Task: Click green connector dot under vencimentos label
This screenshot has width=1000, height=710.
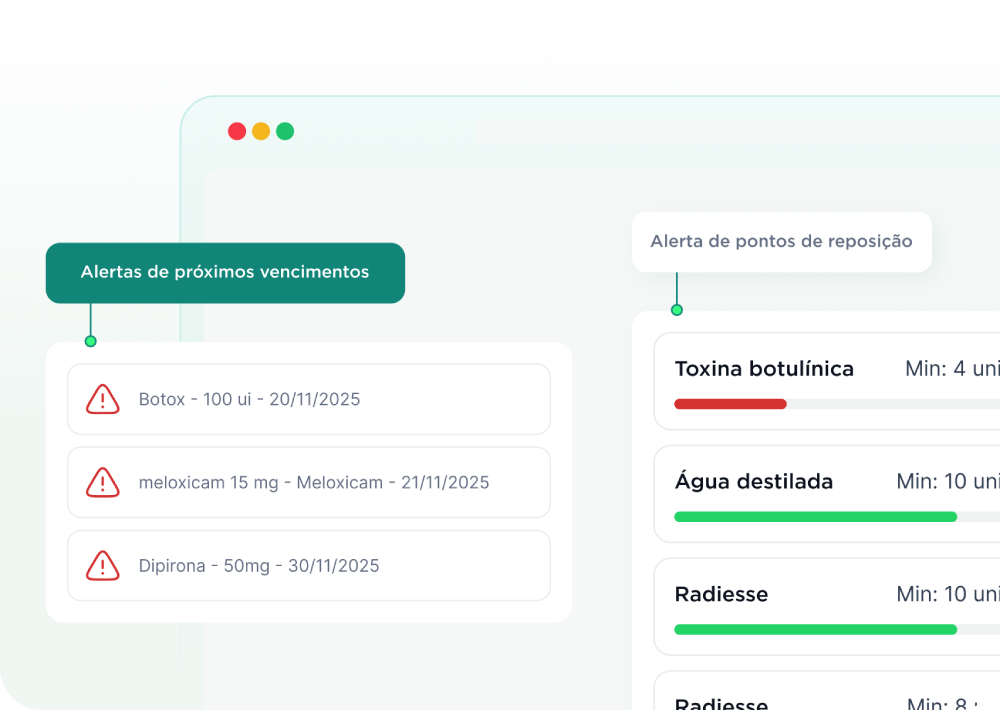Action: [x=91, y=341]
